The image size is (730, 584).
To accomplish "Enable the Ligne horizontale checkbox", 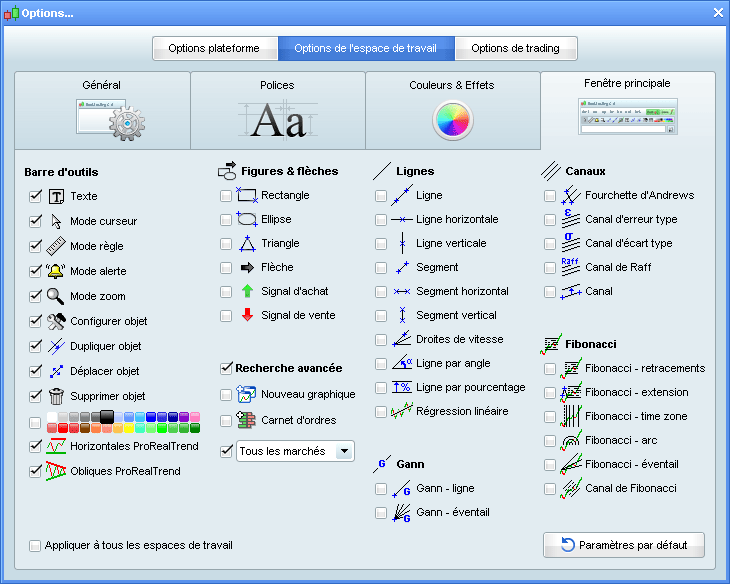I will [x=381, y=219].
